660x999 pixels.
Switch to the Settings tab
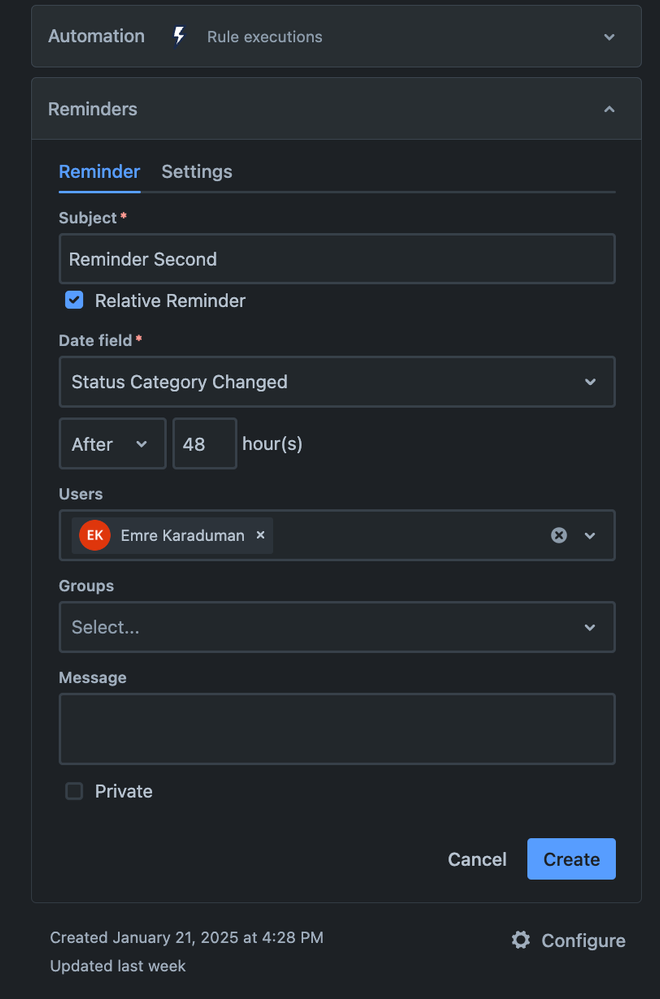[197, 171]
